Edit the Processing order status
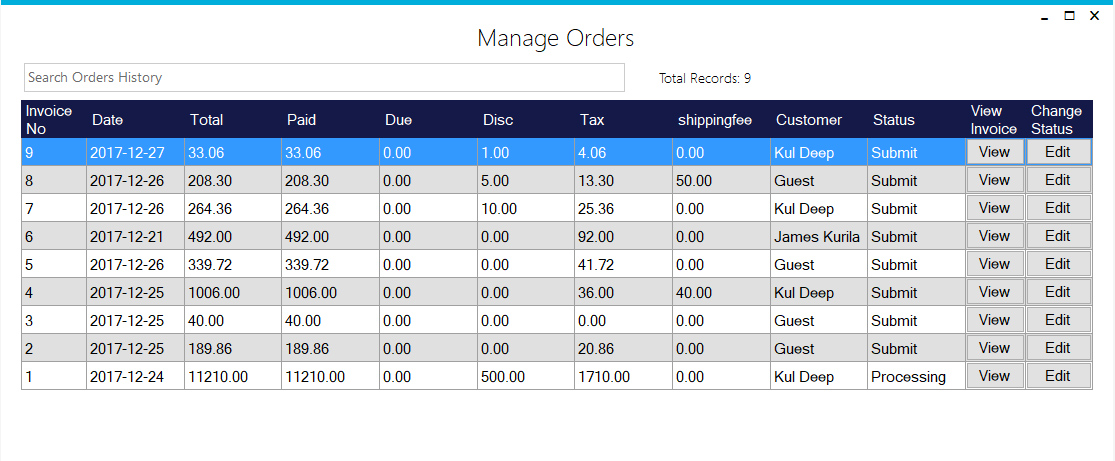The height and width of the screenshot is (461, 1115). (x=1057, y=376)
